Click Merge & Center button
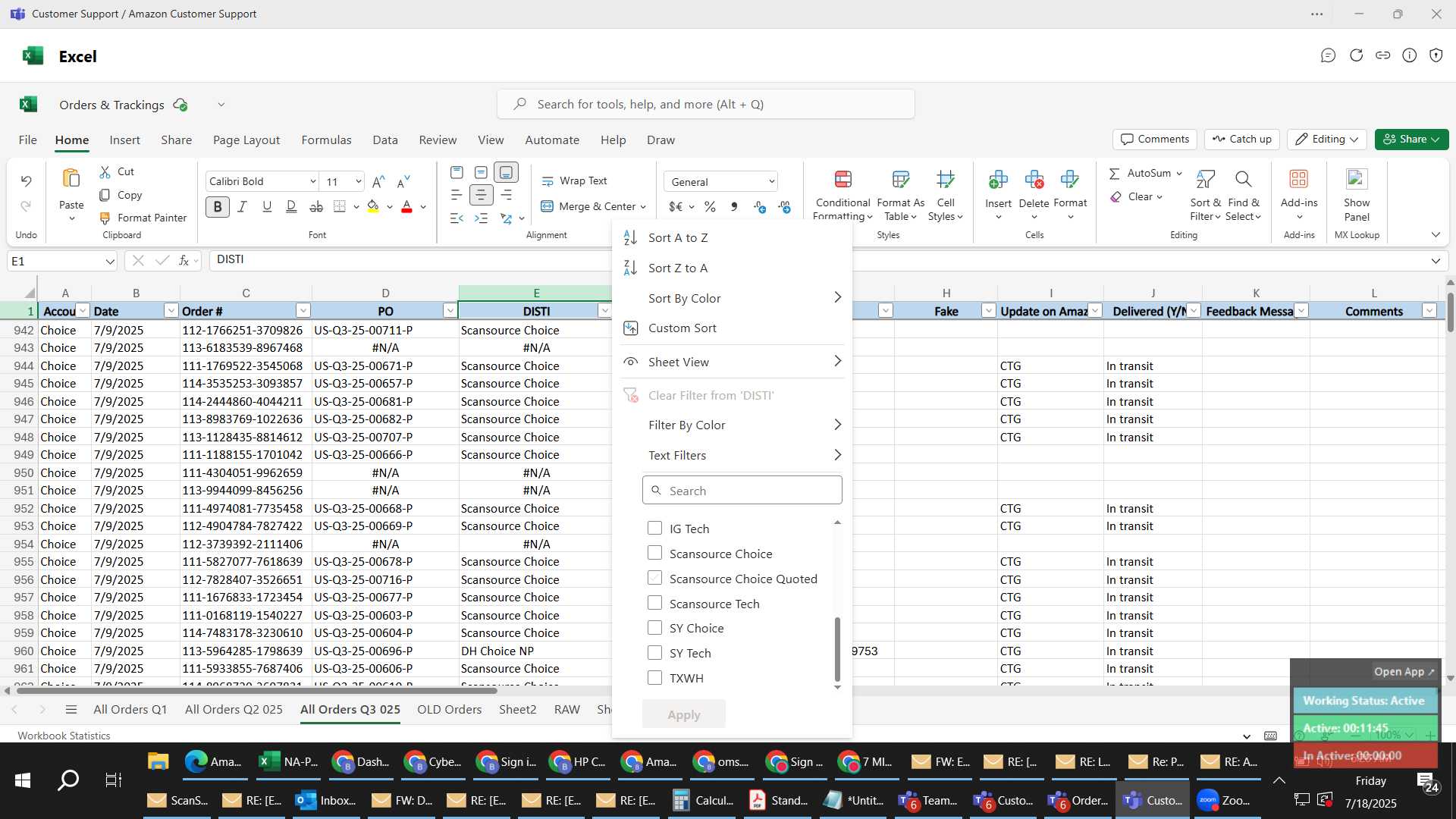 point(588,206)
